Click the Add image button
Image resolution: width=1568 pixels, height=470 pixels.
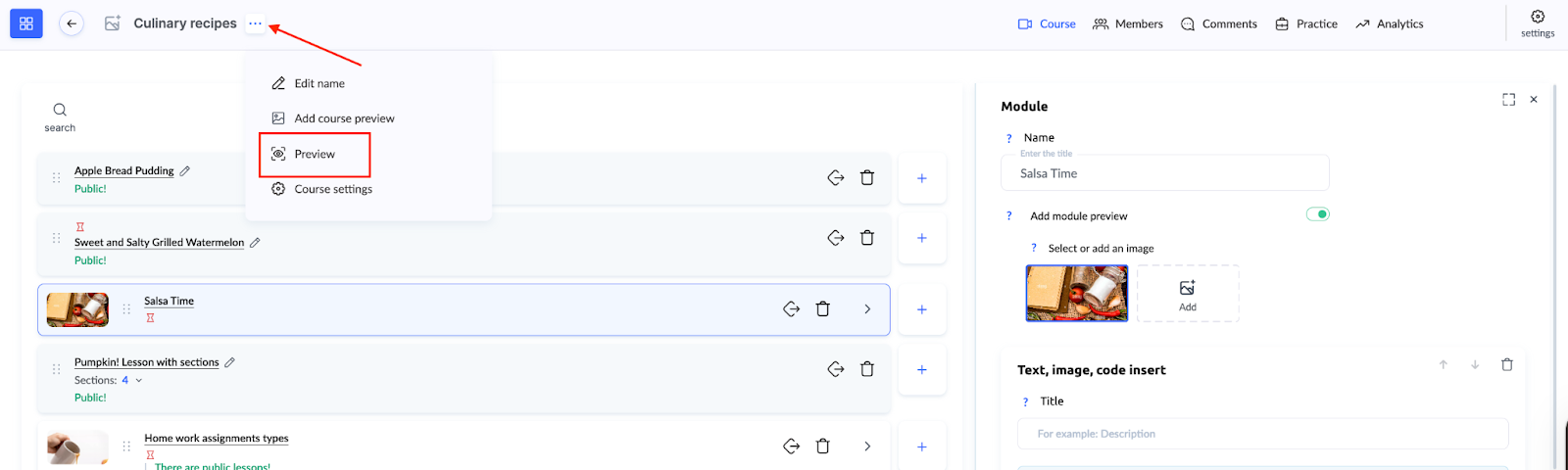click(x=1188, y=293)
